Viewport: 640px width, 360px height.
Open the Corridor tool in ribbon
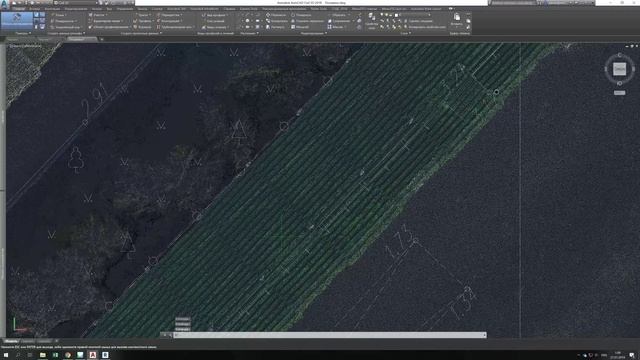point(143,27)
